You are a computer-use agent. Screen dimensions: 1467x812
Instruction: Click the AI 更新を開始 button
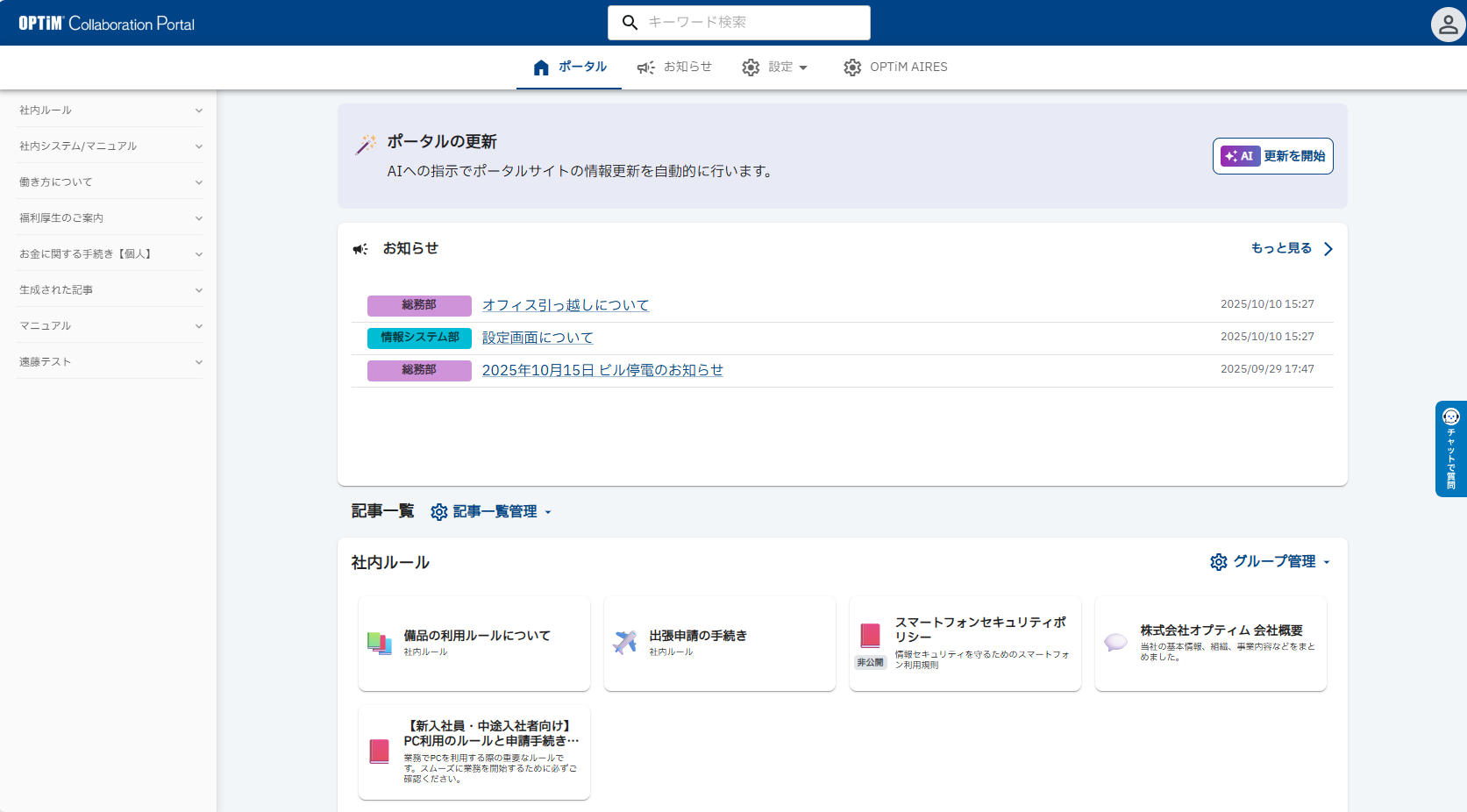tap(1272, 156)
